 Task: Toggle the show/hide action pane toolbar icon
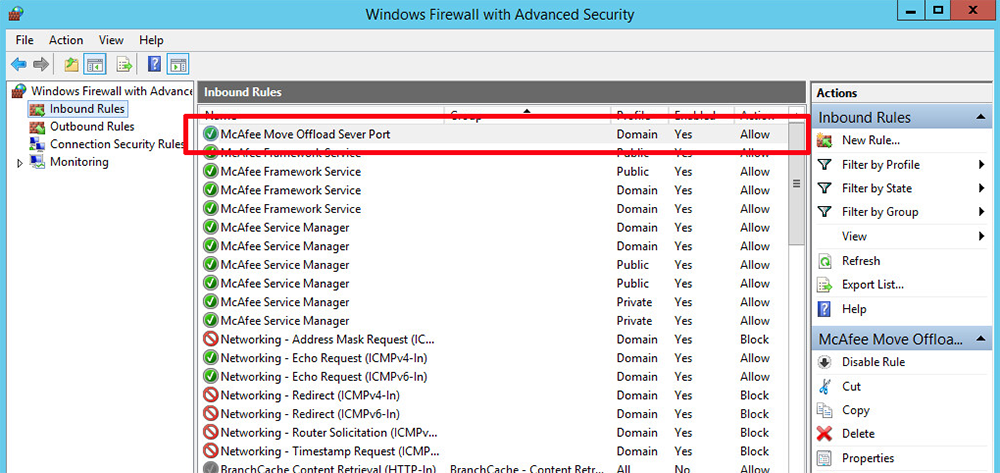point(178,64)
